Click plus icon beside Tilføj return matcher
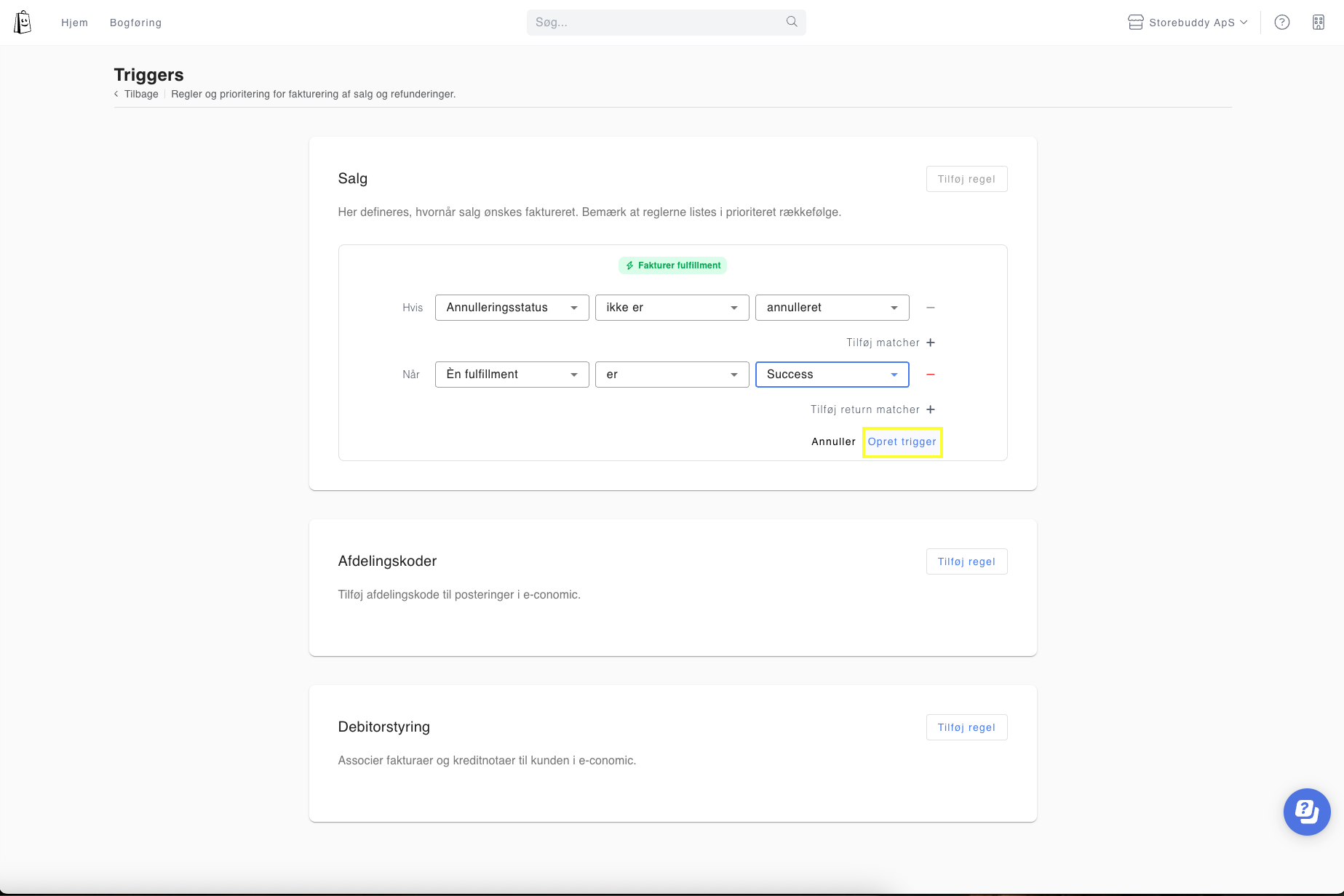 pos(930,409)
